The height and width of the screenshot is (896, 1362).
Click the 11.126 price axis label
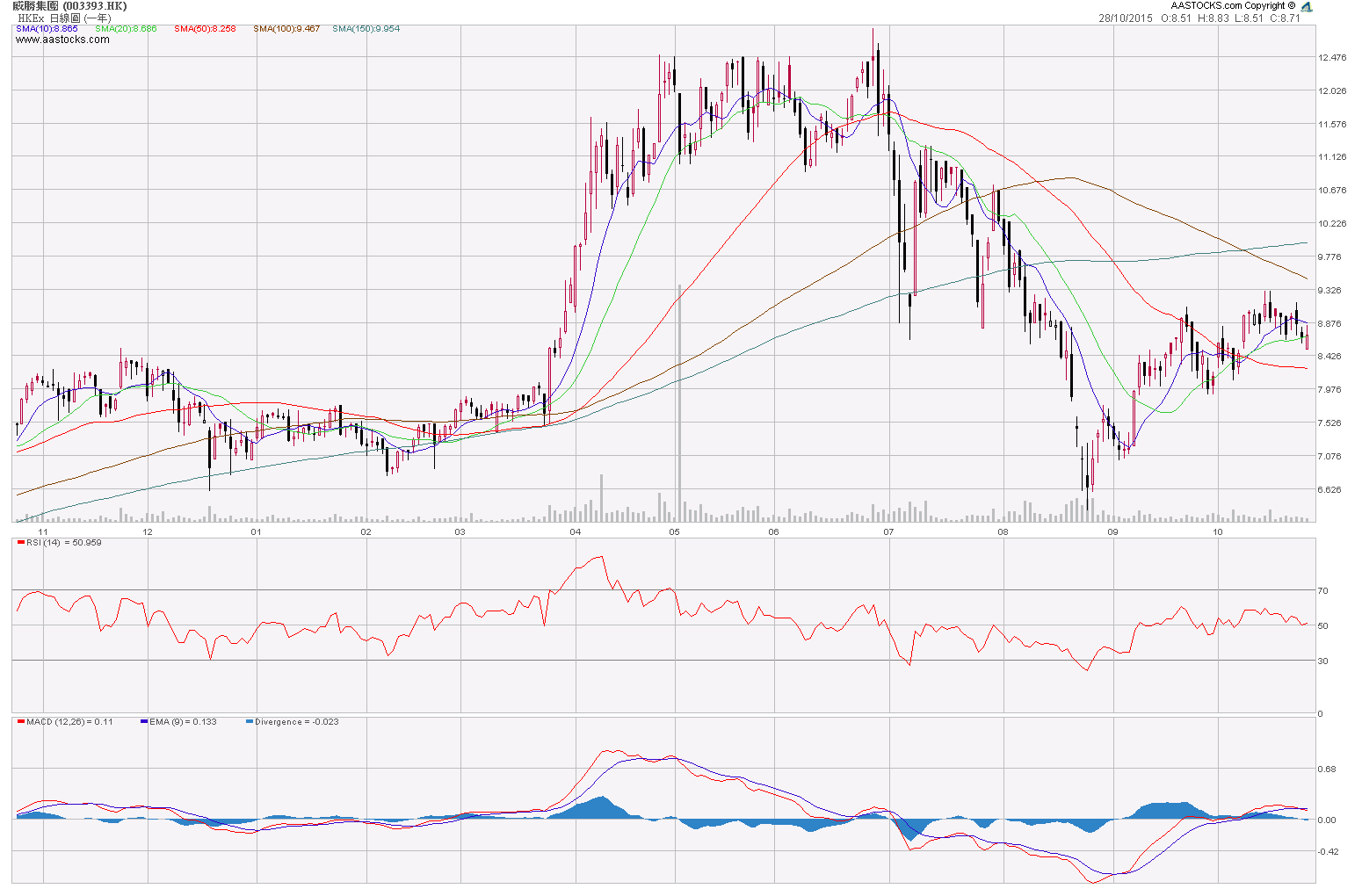click(1332, 157)
